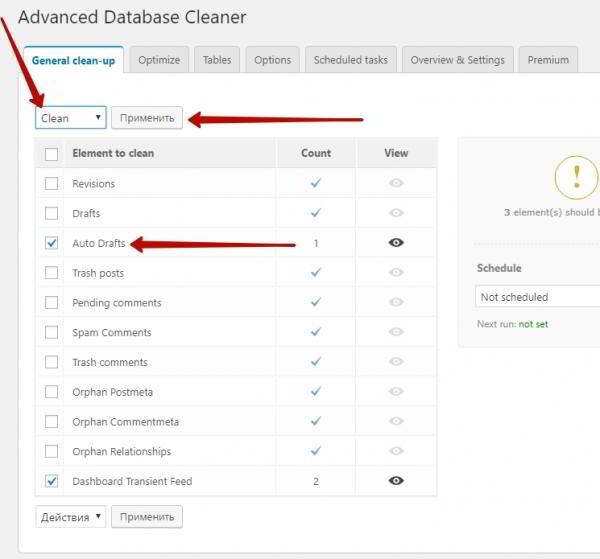View Auto Drafts items via eye icon

[x=396, y=243]
